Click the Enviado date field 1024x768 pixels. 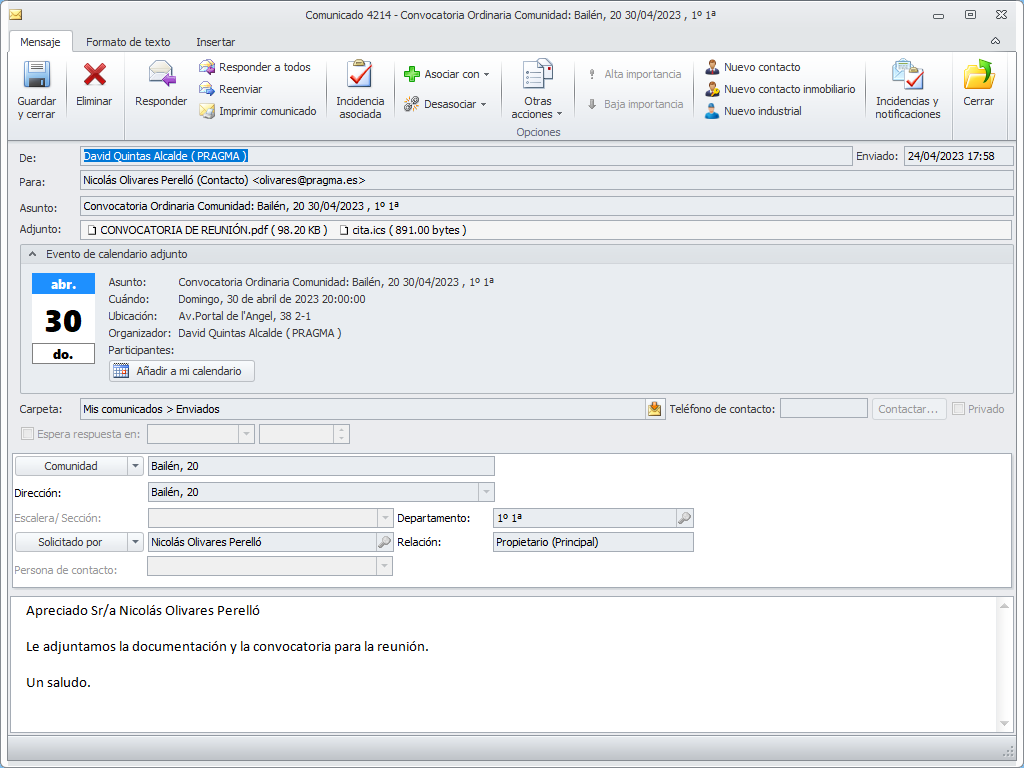[958, 156]
